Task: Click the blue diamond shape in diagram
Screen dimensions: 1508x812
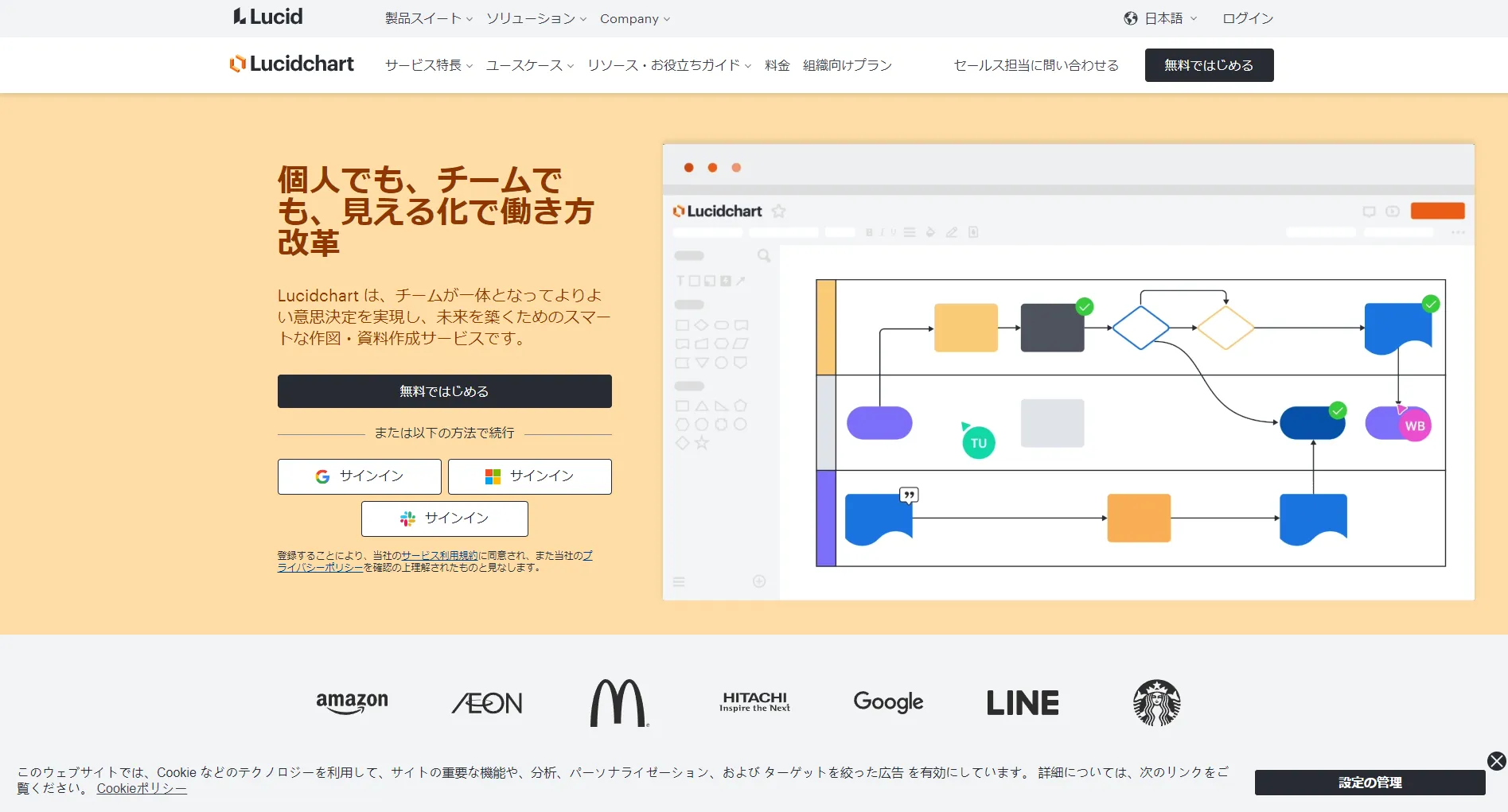Action: (1140, 328)
